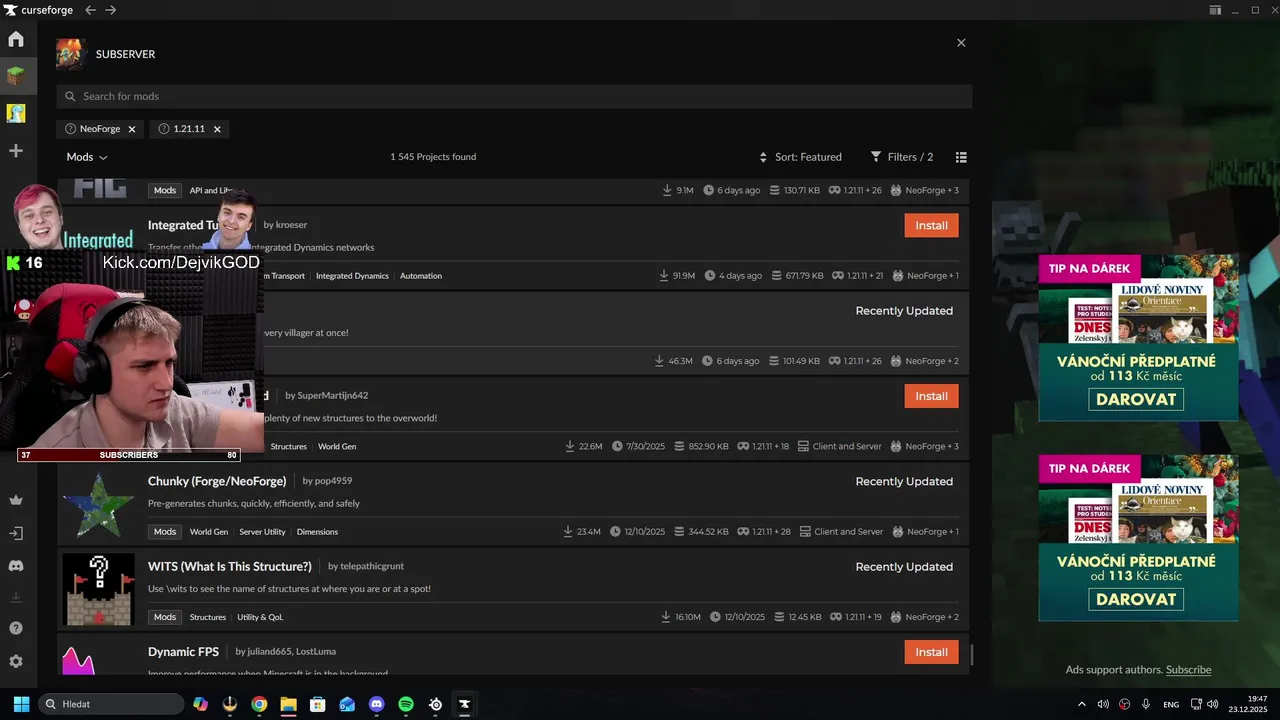Open the Discord icon in CurseForge sidebar

tap(16, 566)
